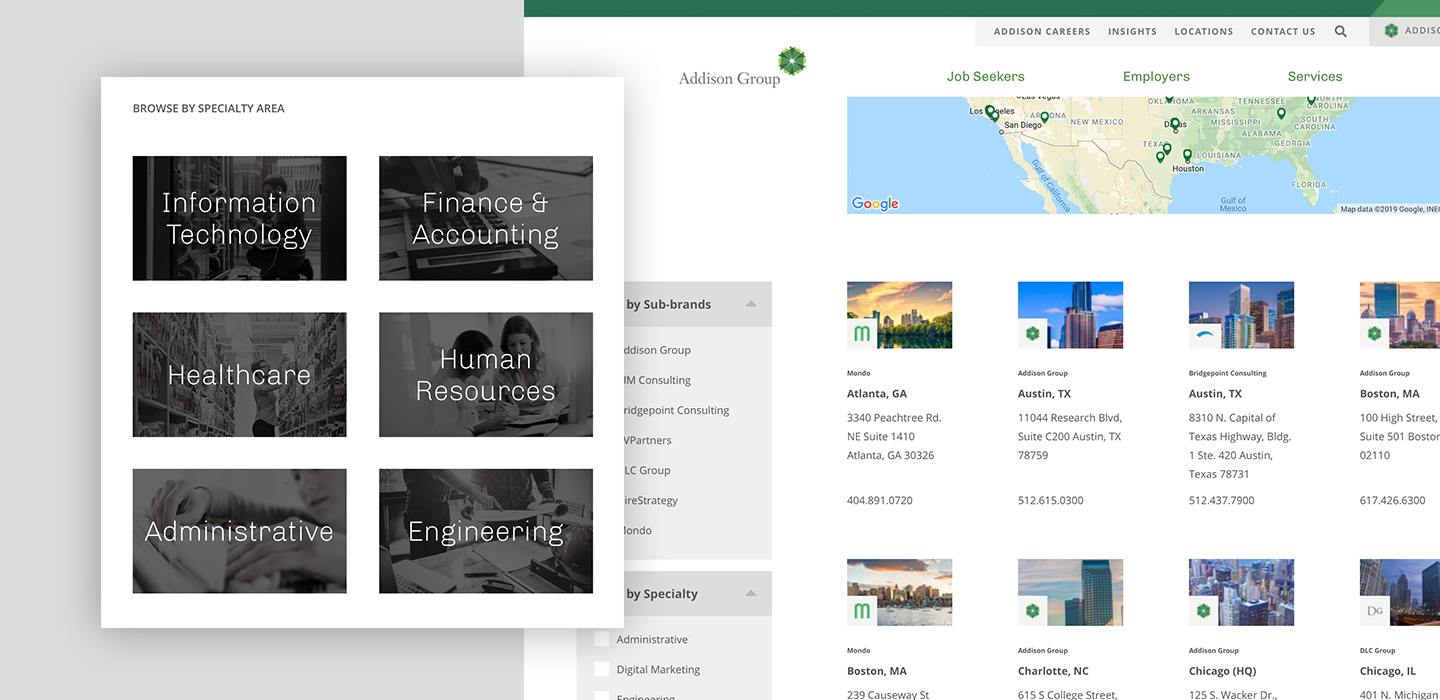Select the Addison Group sub-brand filter
Screen dimensions: 1440x700
(657, 350)
